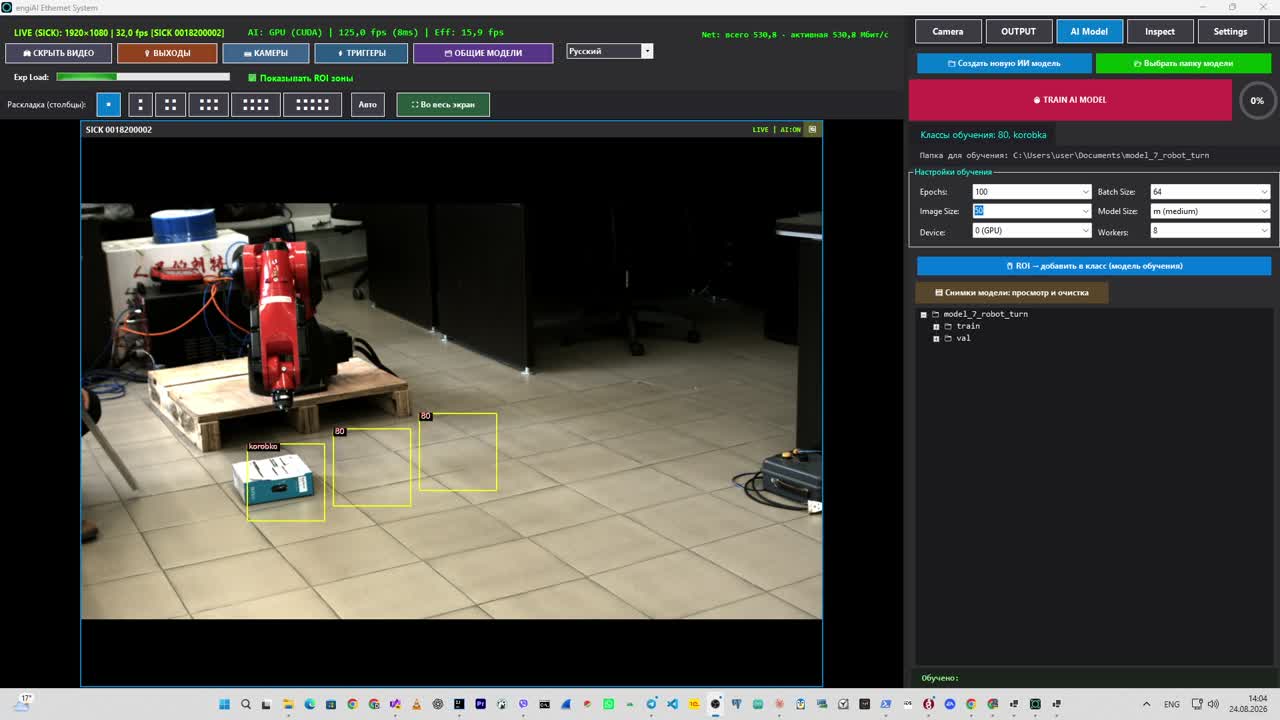Click the Exp Load progress bar
The image size is (1280, 720).
click(x=143, y=77)
